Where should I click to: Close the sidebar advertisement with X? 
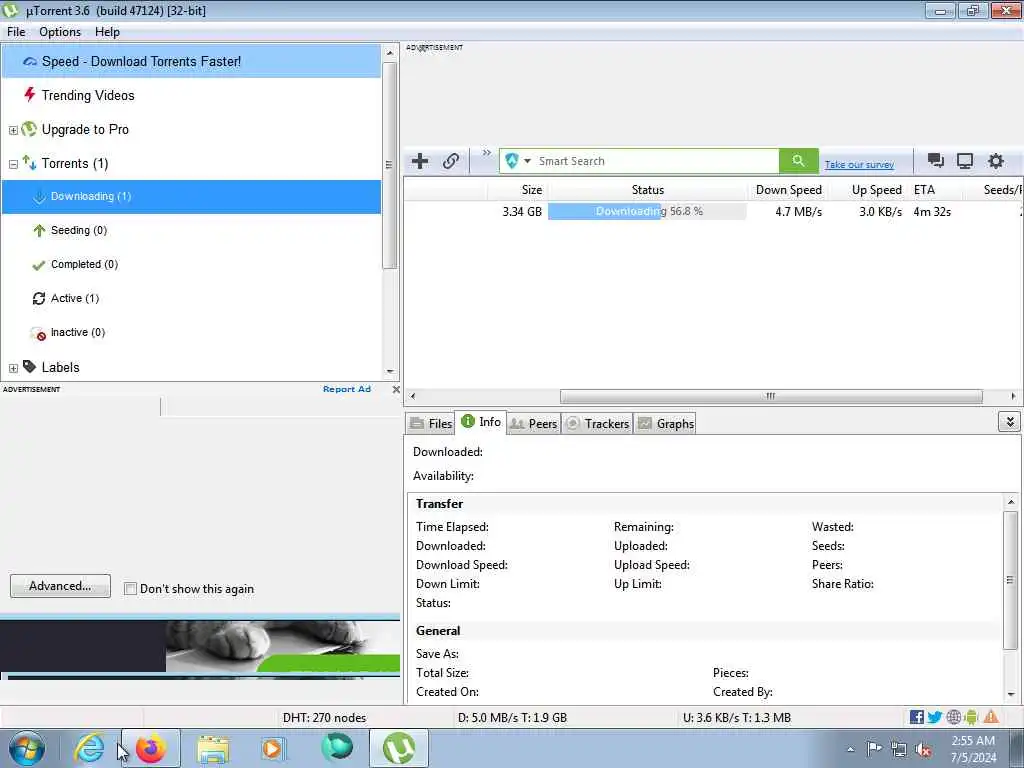(x=396, y=389)
